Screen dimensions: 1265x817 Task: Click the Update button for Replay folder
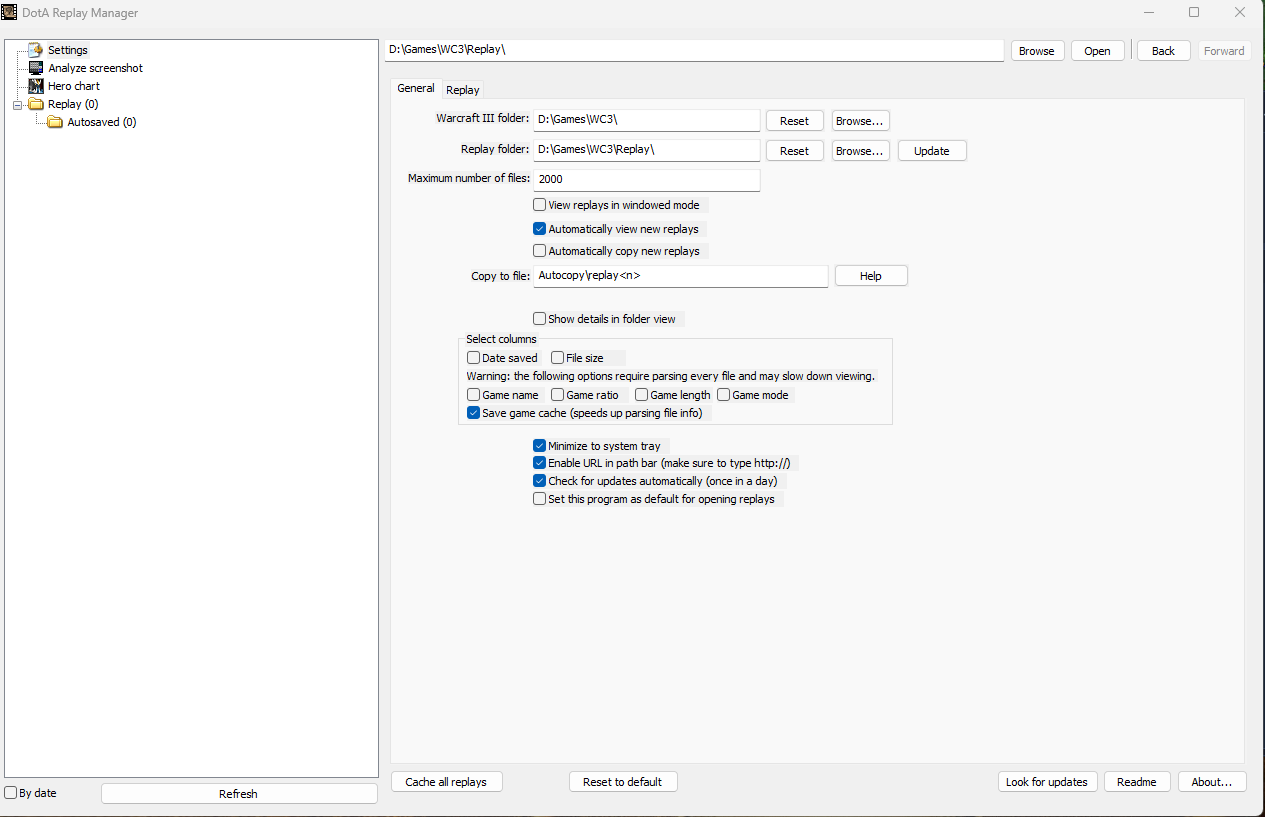coord(932,151)
